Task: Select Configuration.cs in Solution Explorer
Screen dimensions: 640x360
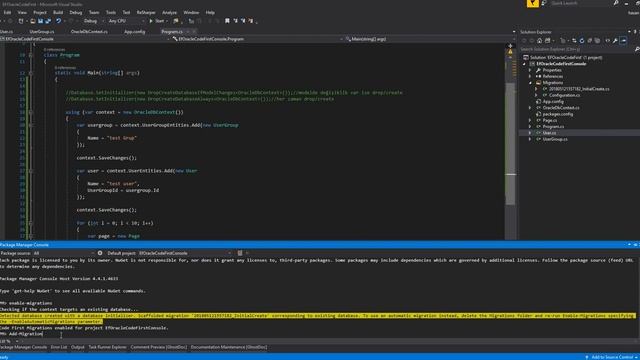Action: coord(564,95)
